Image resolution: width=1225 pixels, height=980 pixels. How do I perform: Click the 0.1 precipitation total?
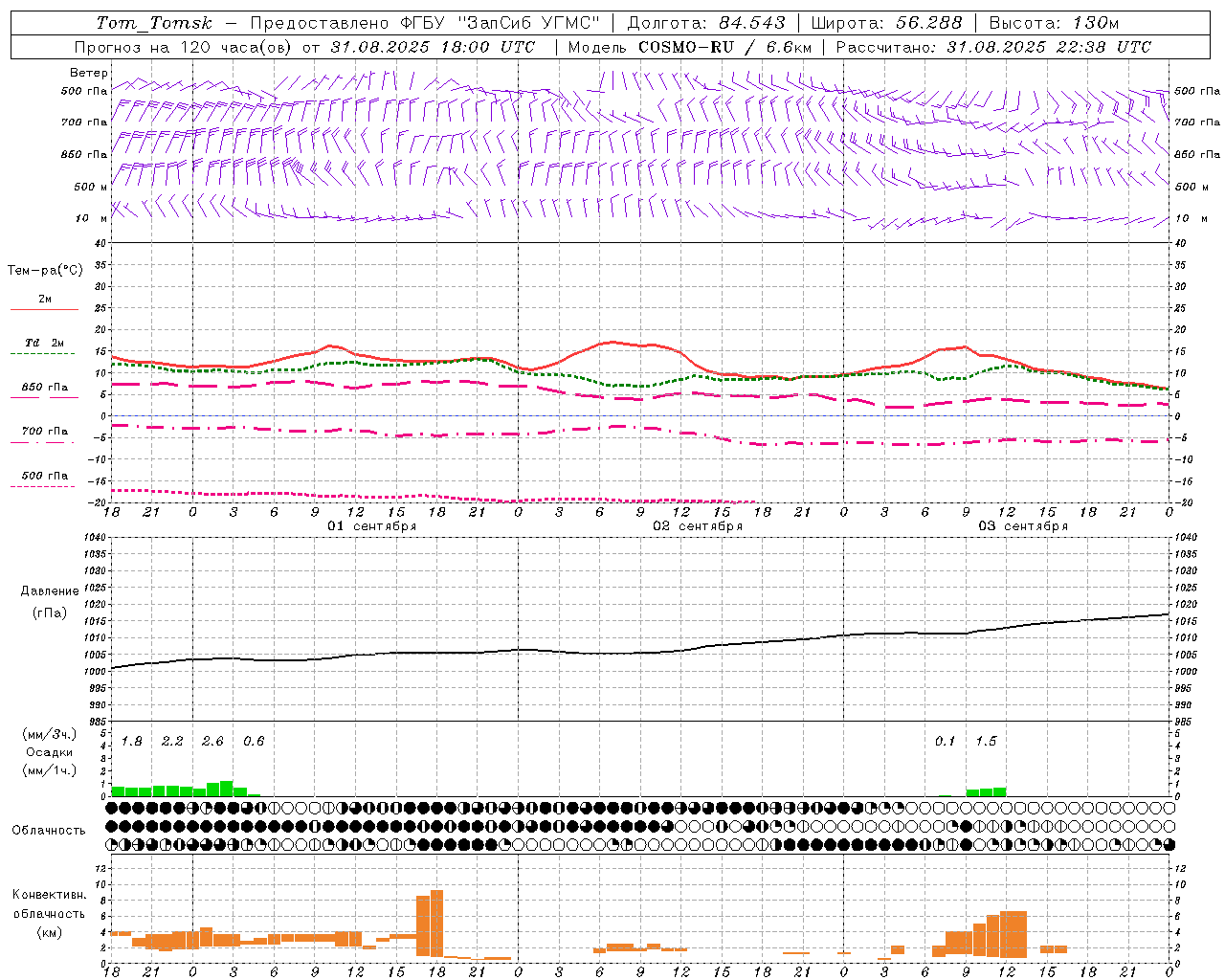coord(945,742)
